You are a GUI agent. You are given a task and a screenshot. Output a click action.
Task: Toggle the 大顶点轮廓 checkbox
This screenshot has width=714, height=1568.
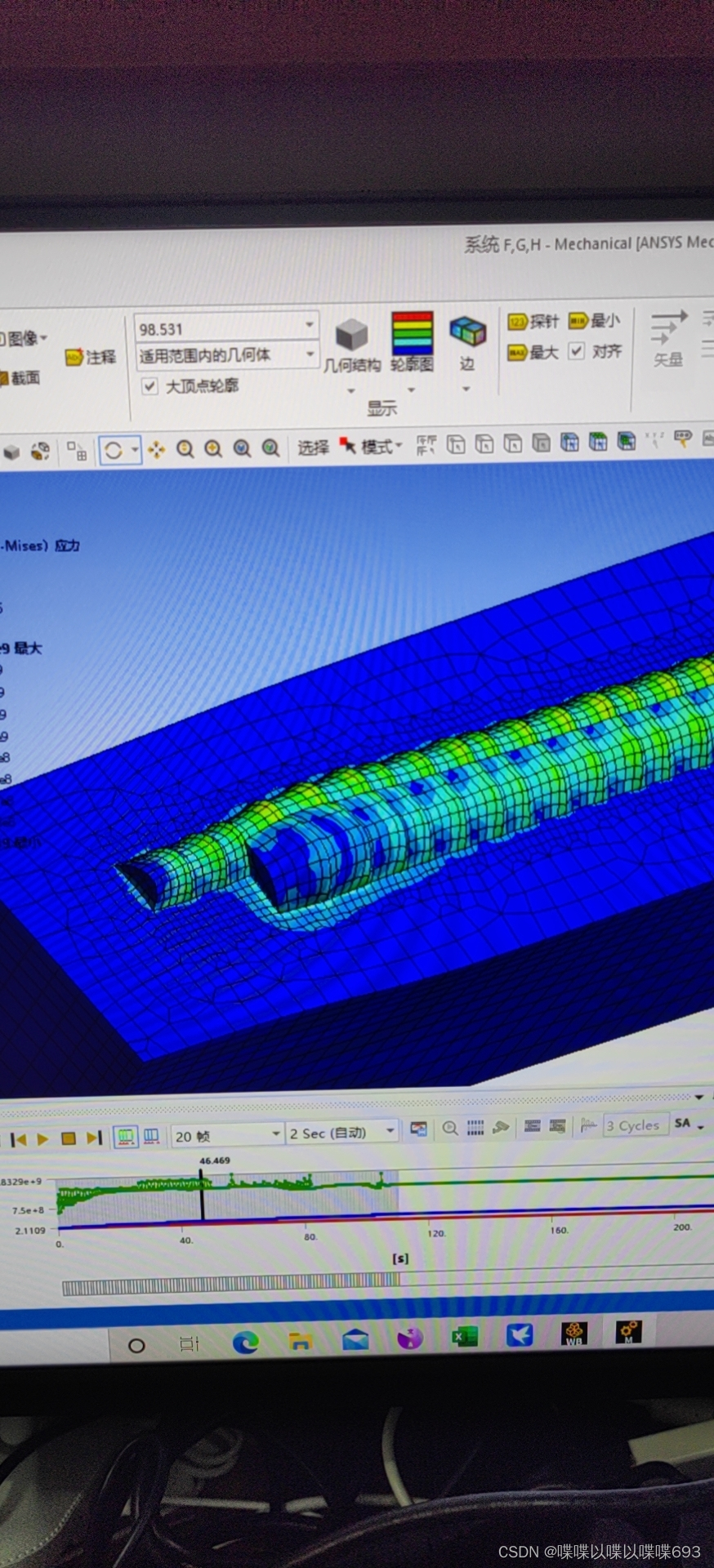coord(149,385)
